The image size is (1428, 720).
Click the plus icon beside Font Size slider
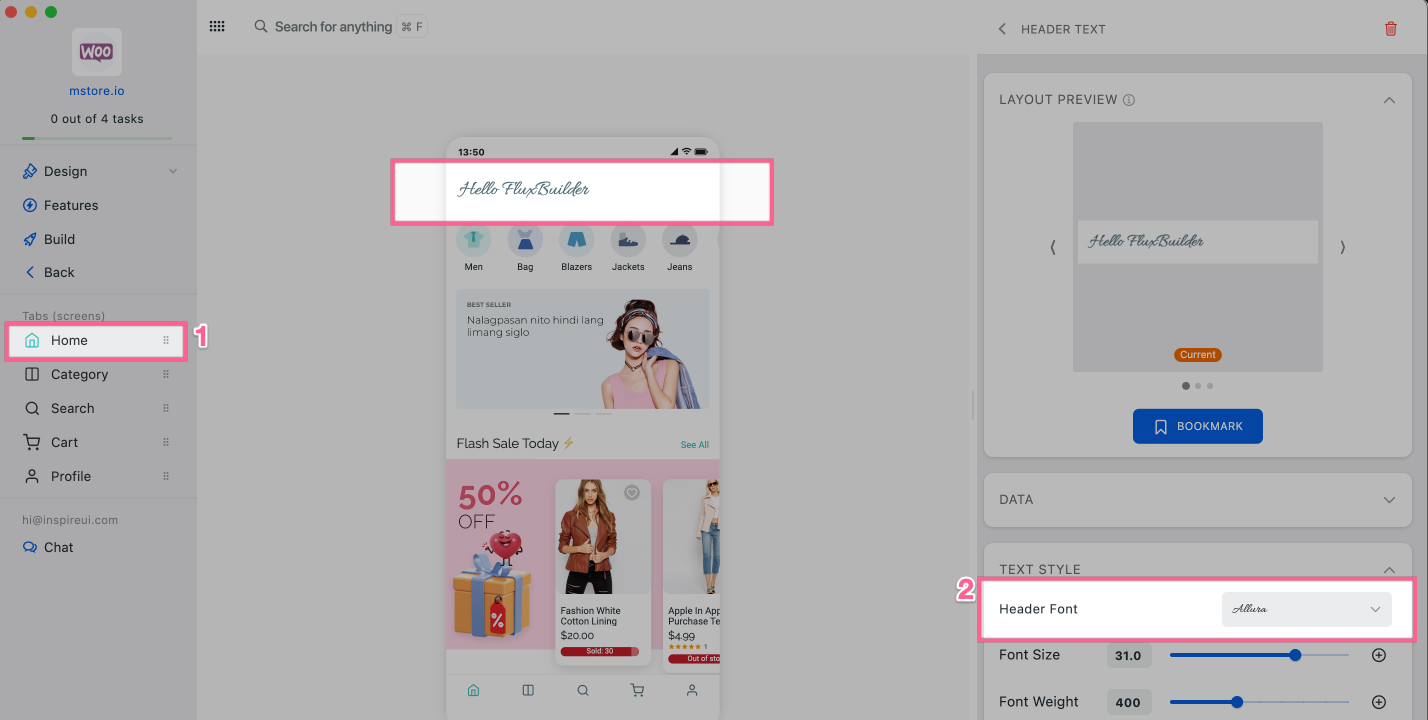pyautogui.click(x=1378, y=655)
